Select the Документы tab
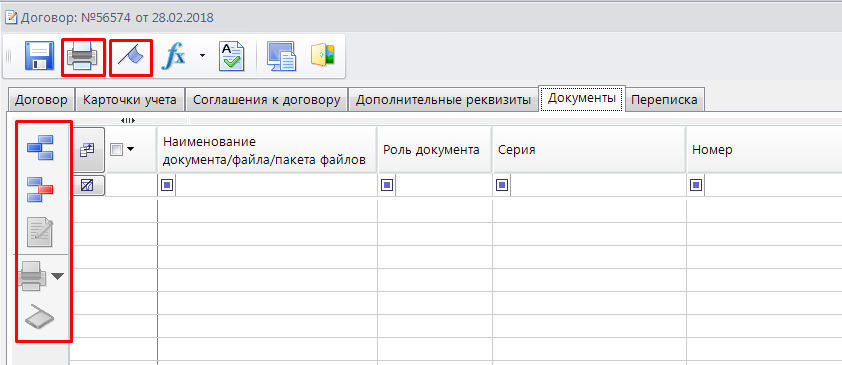 point(582,99)
